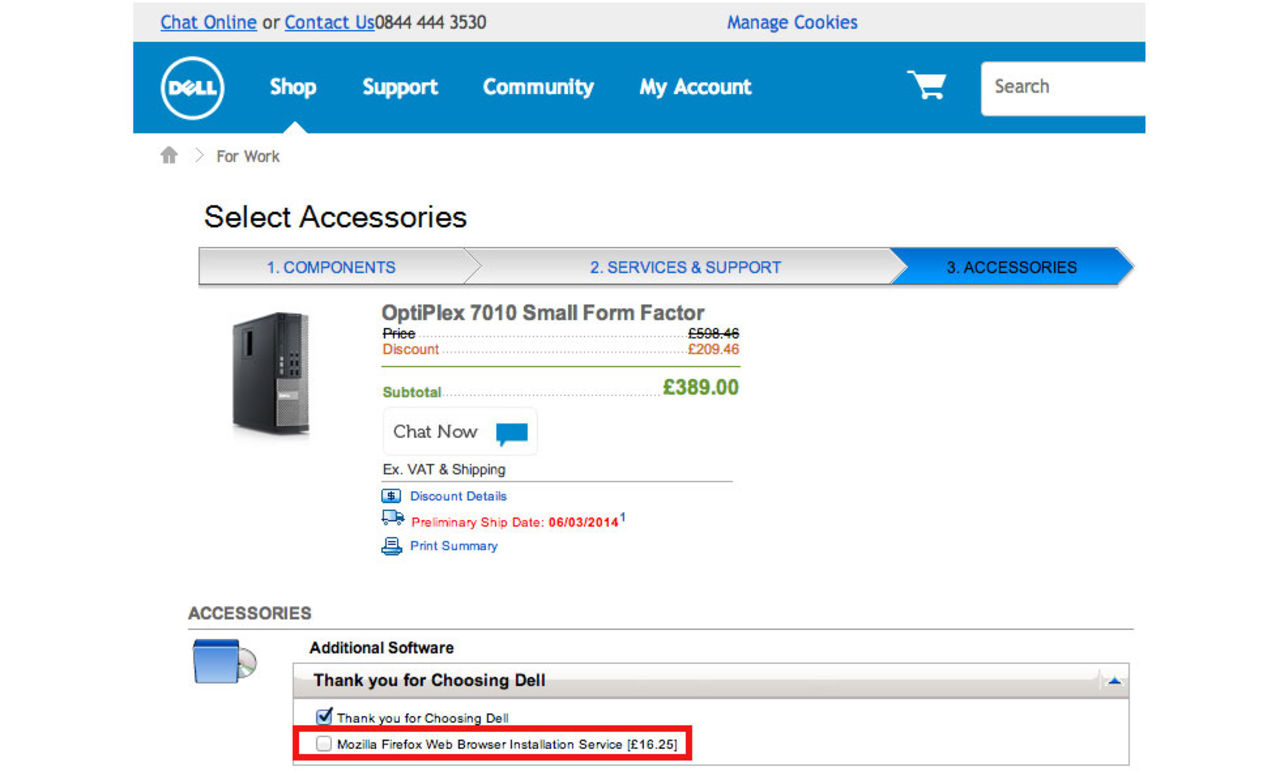Click the OptiPlex 7010 product thumbnail
The width and height of the screenshot is (1280, 771).
pyautogui.click(x=271, y=373)
